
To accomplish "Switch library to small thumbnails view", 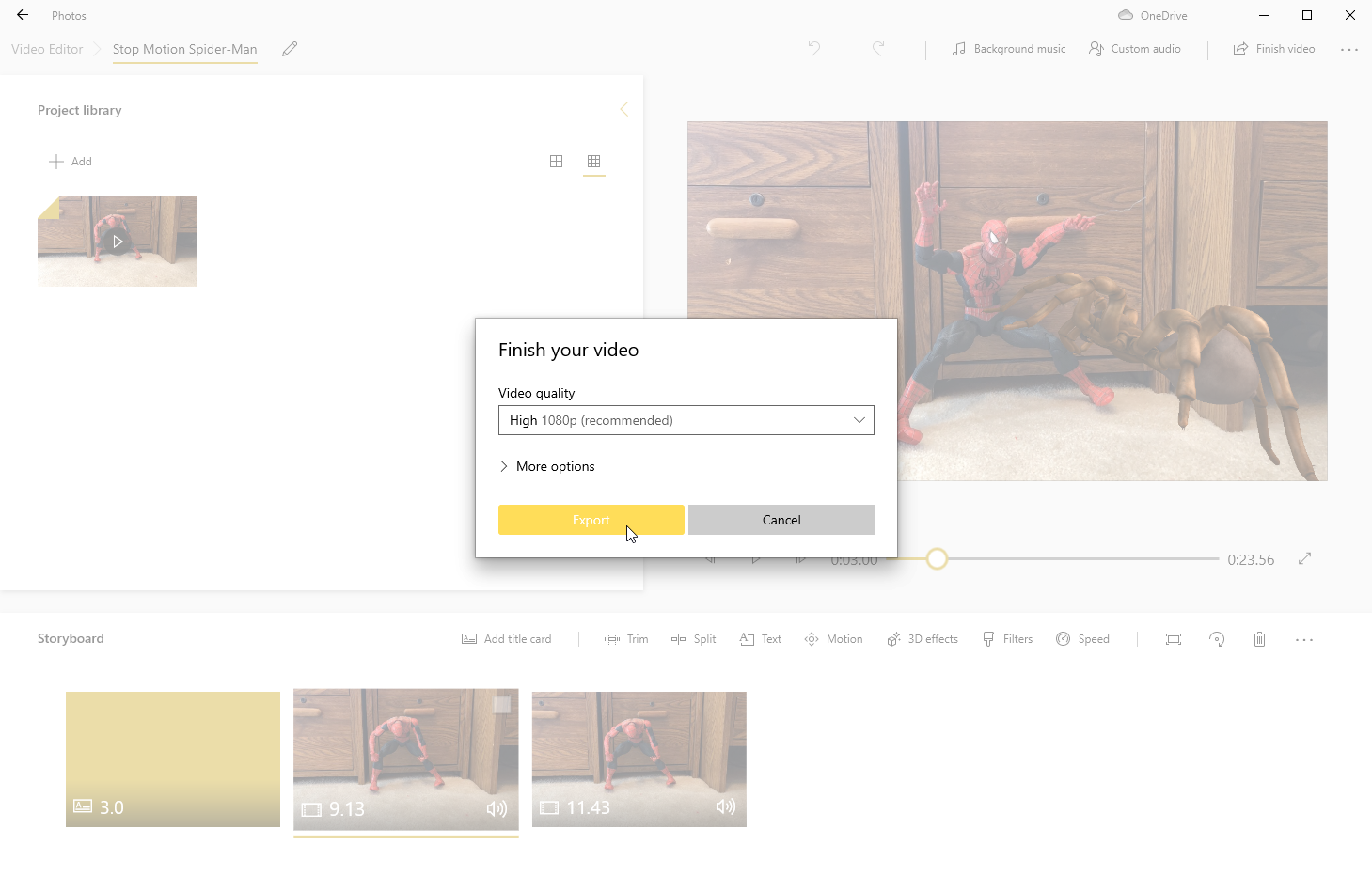I will (x=593, y=162).
